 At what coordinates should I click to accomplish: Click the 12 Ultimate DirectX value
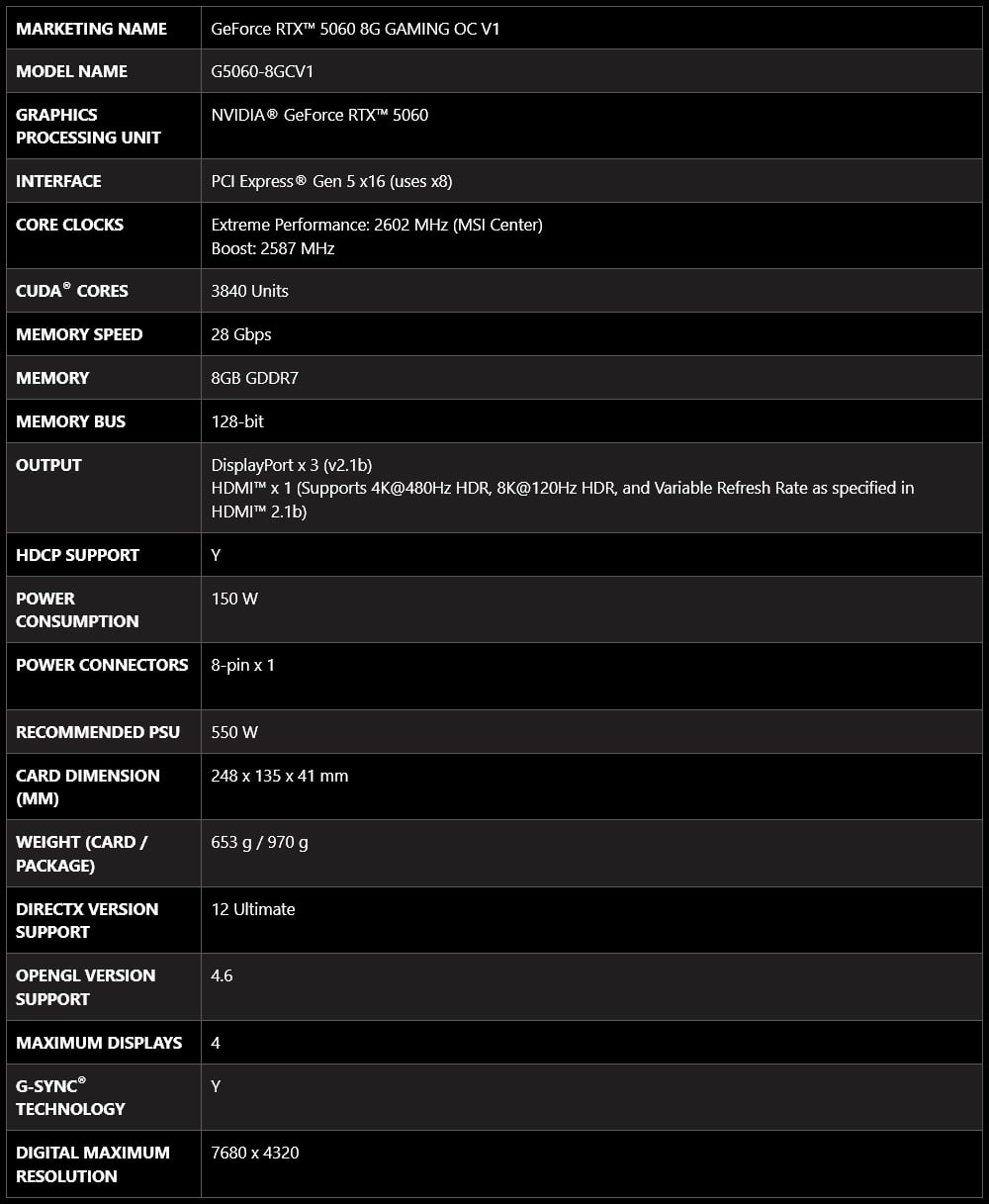coord(253,909)
